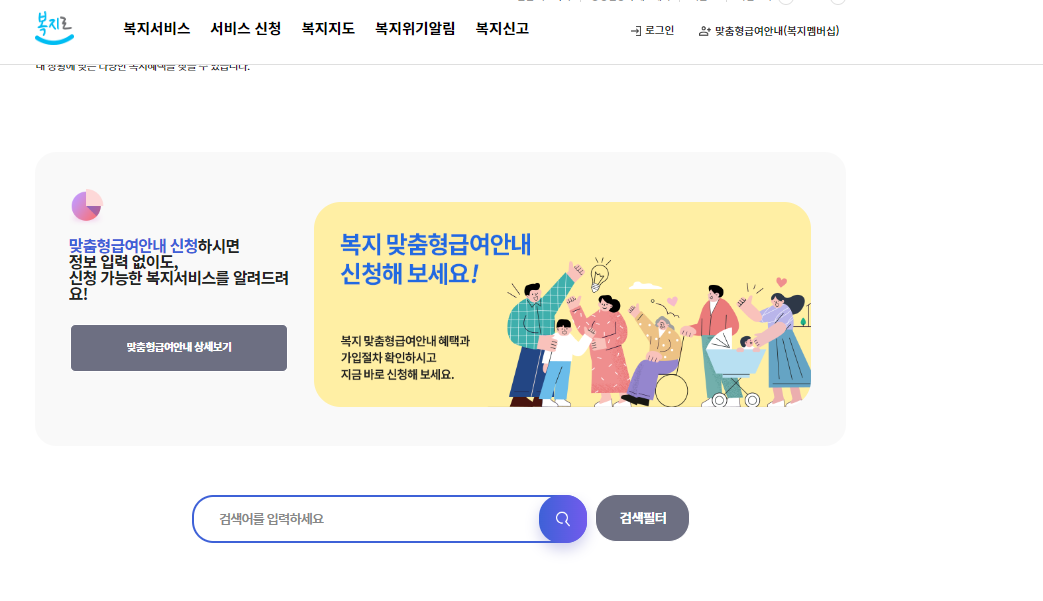Image resolution: width=1043 pixels, height=601 pixels.
Task: Select the magnifier search icon
Action: pos(562,518)
